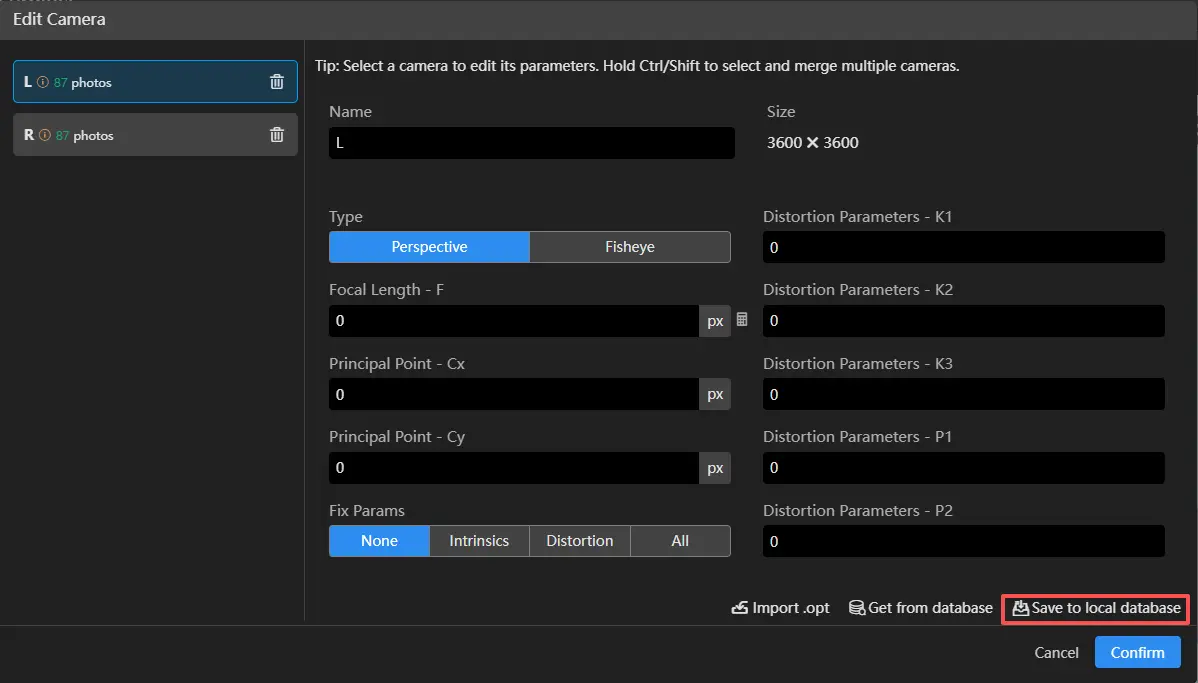Switch camera type to Fisheye
Image resolution: width=1198 pixels, height=683 pixels.
[630, 247]
